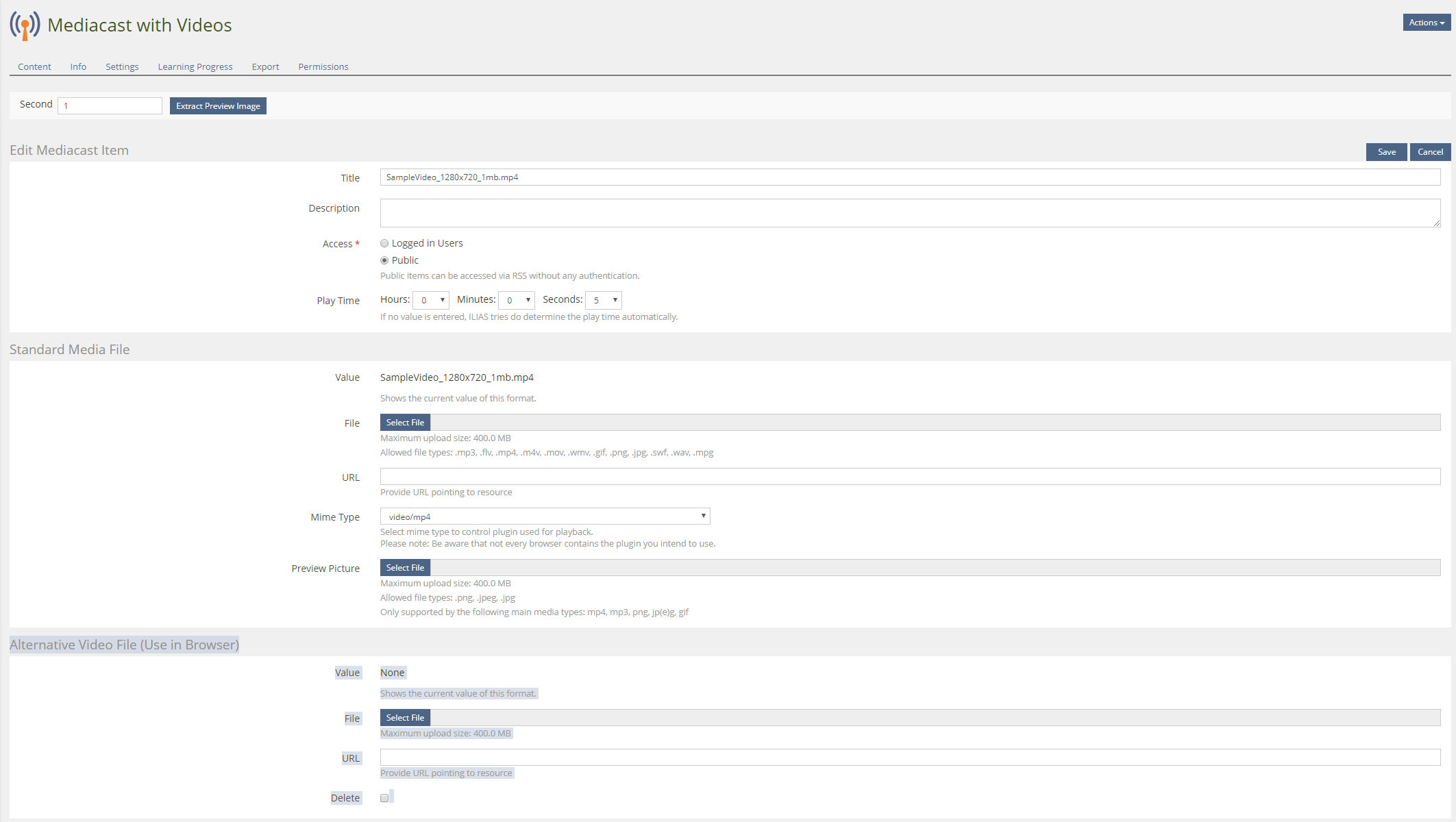1456x822 pixels.
Task: Select the Public access radio button
Action: click(x=384, y=260)
